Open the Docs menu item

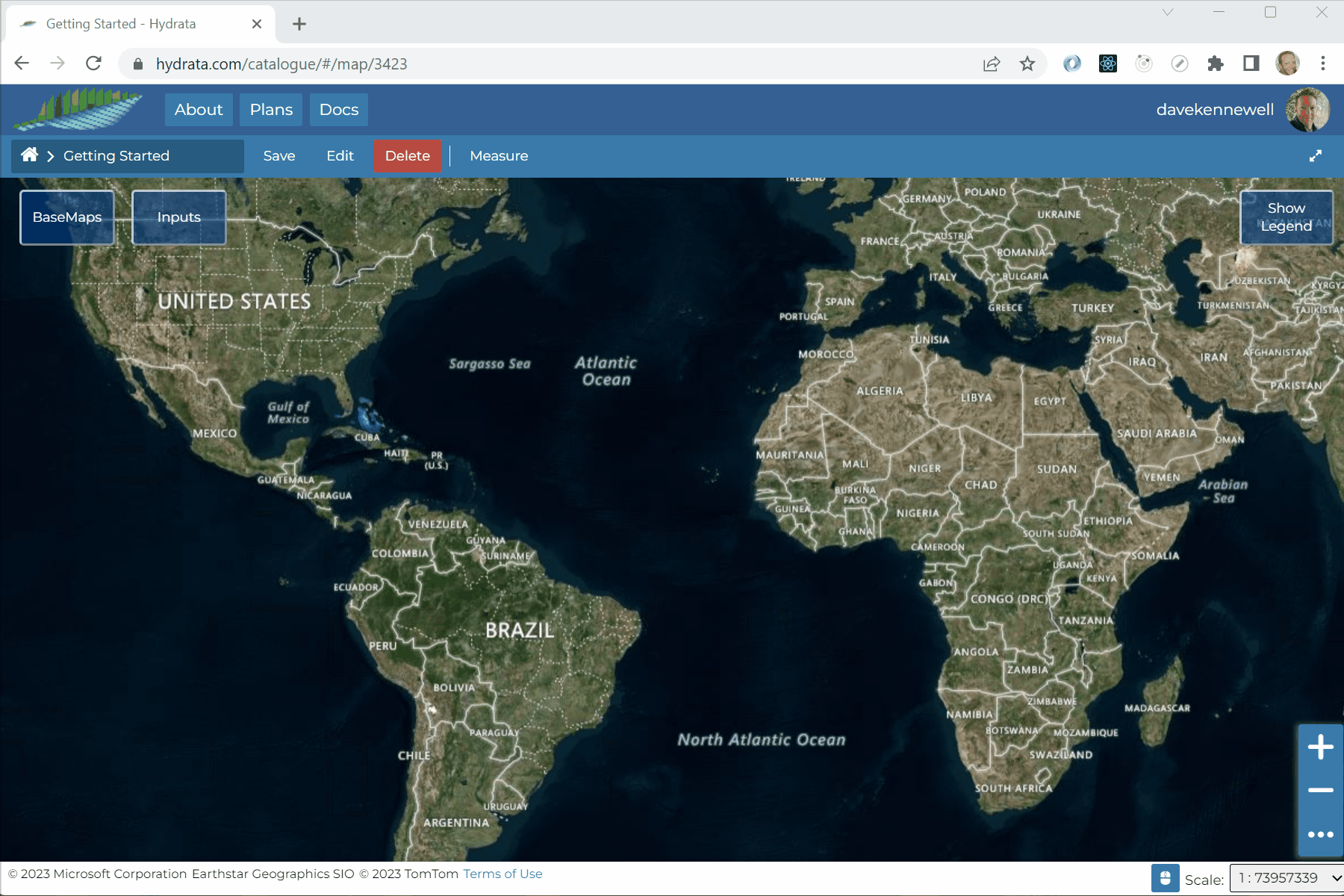[x=339, y=110]
